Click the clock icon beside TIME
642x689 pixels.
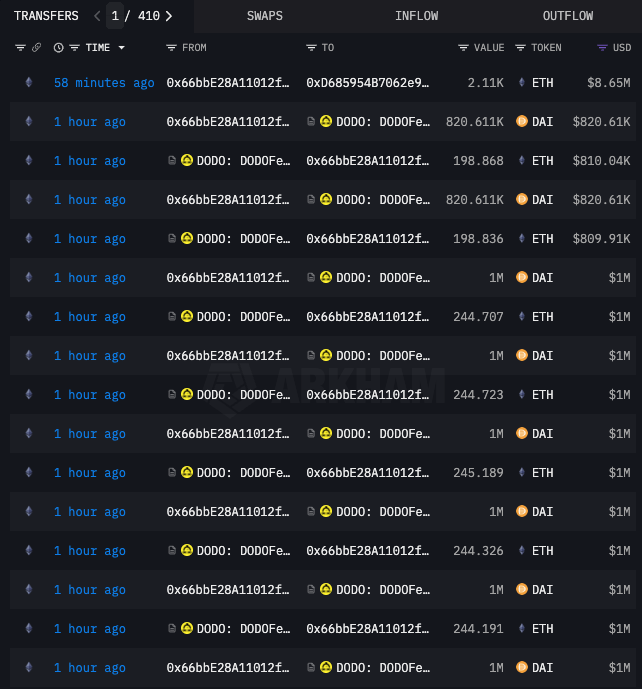[x=58, y=48]
